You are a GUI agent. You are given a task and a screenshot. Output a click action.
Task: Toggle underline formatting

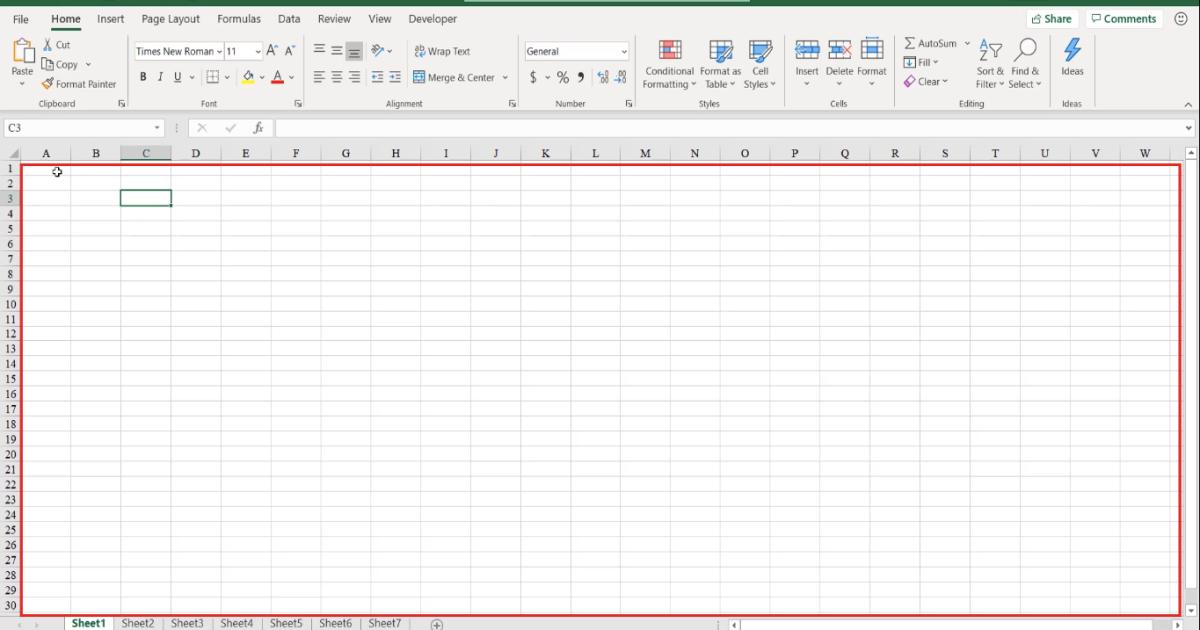(x=175, y=76)
